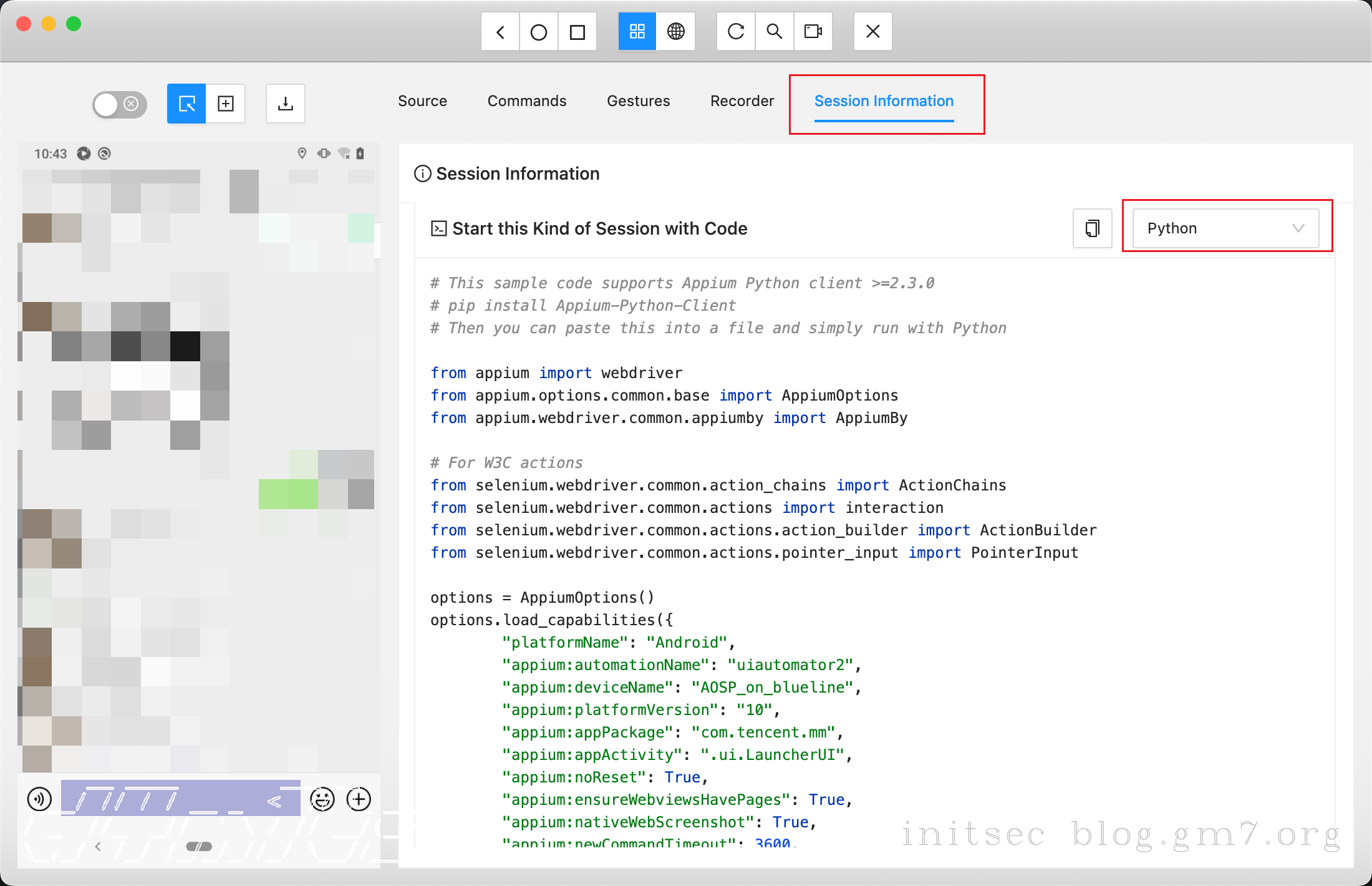Image resolution: width=1372 pixels, height=886 pixels.
Task: Open the Recorder tab
Action: [x=742, y=101]
